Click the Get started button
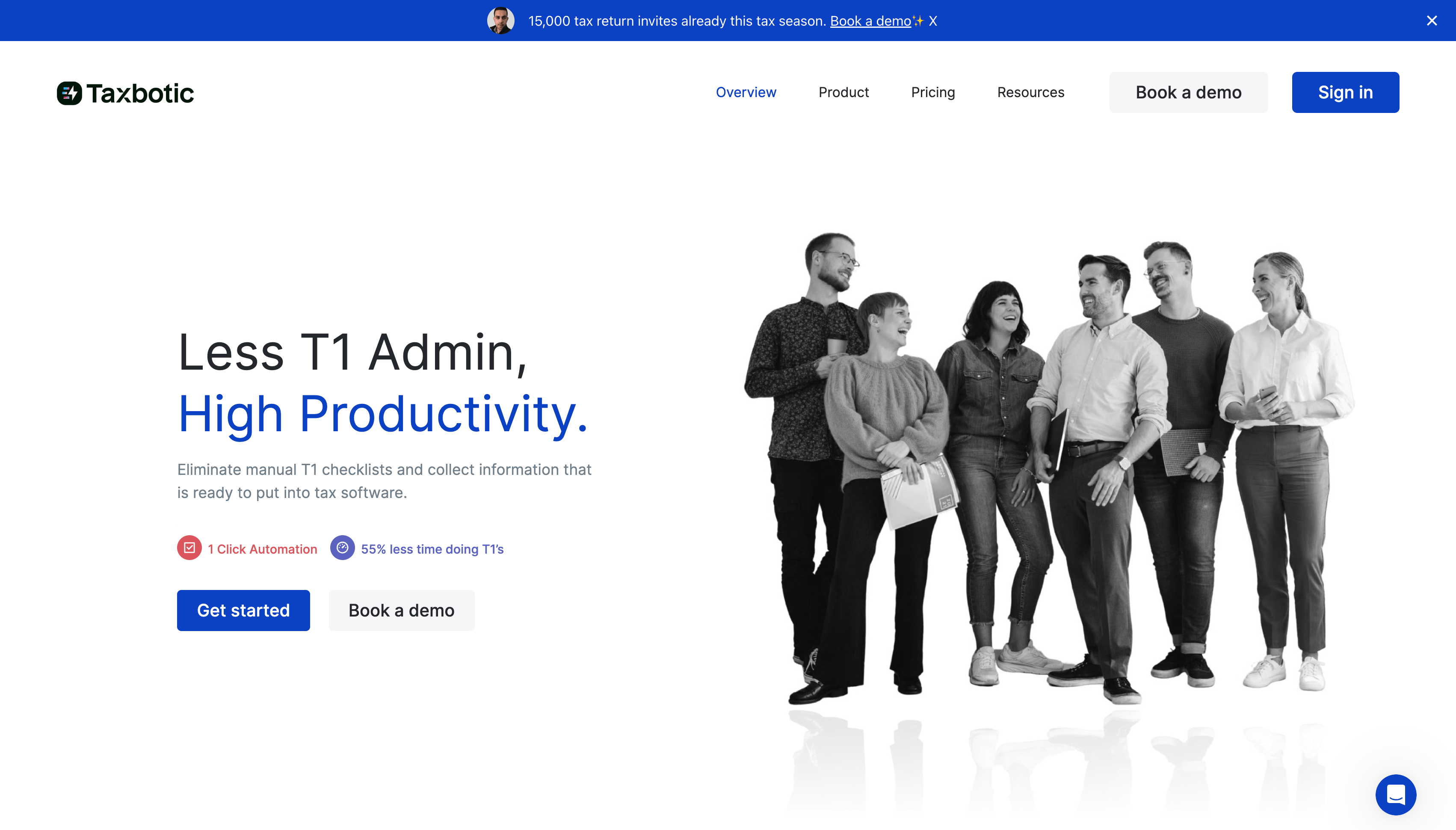This screenshot has width=1456, height=830. [x=243, y=610]
